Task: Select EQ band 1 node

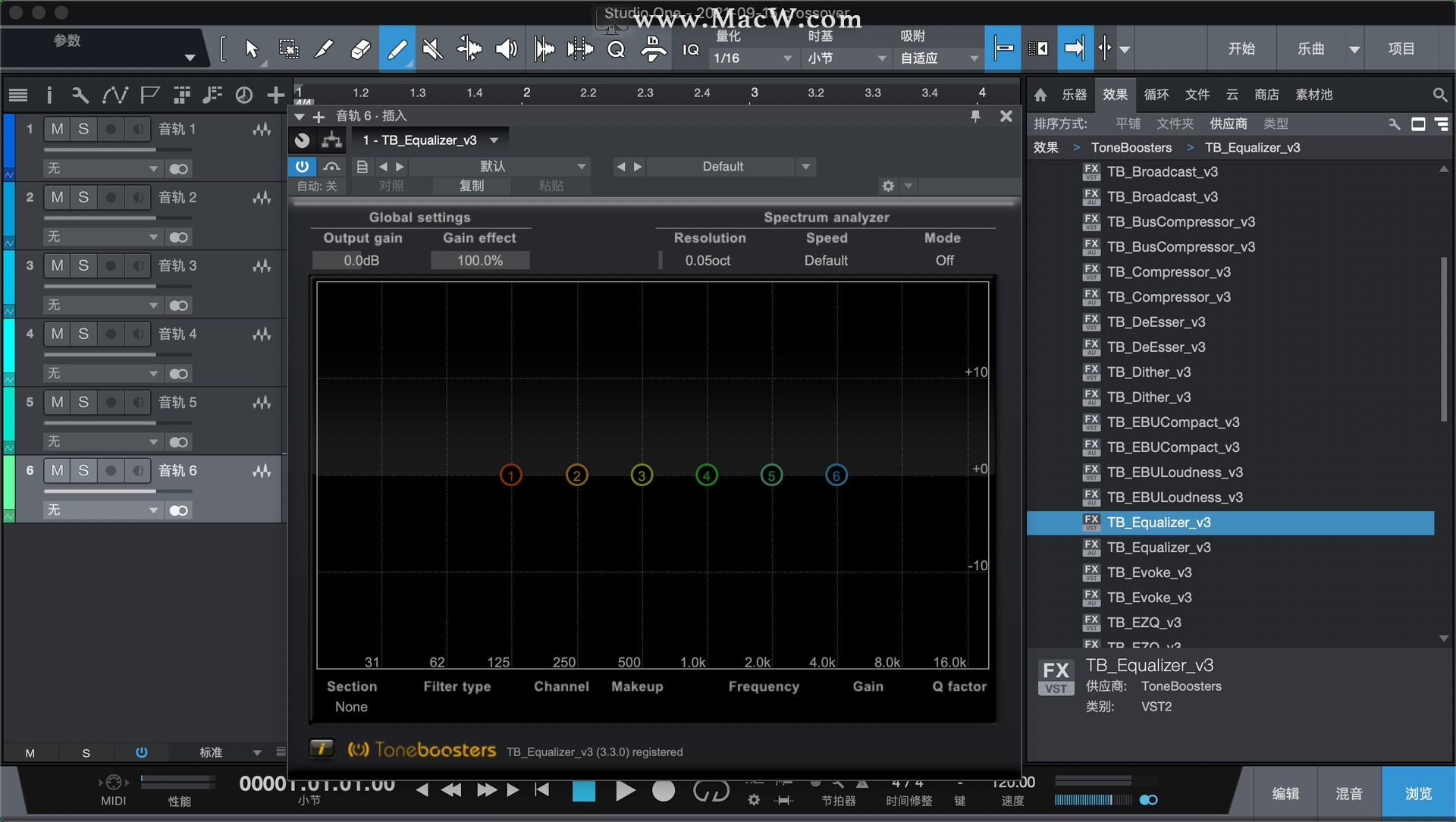Action: (x=511, y=475)
